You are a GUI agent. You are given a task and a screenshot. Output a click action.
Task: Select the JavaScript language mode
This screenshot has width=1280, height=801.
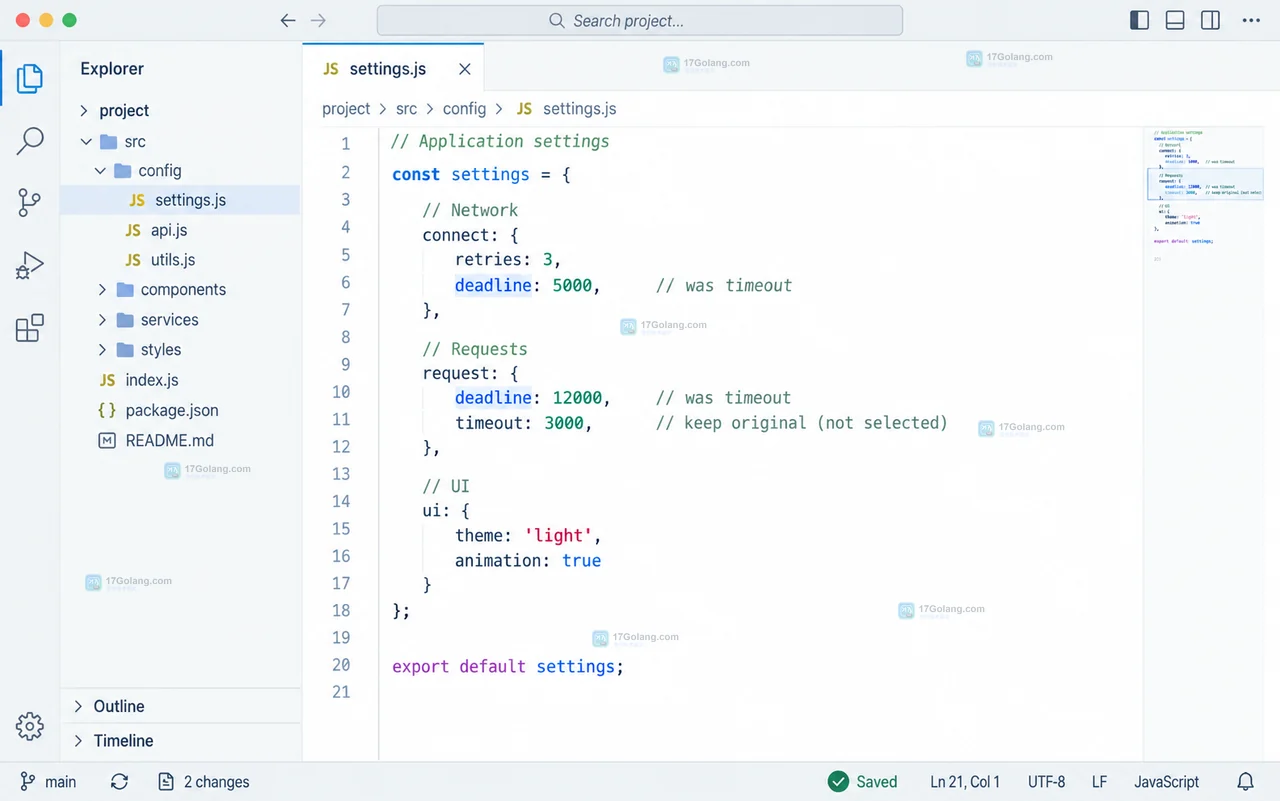pos(1166,782)
